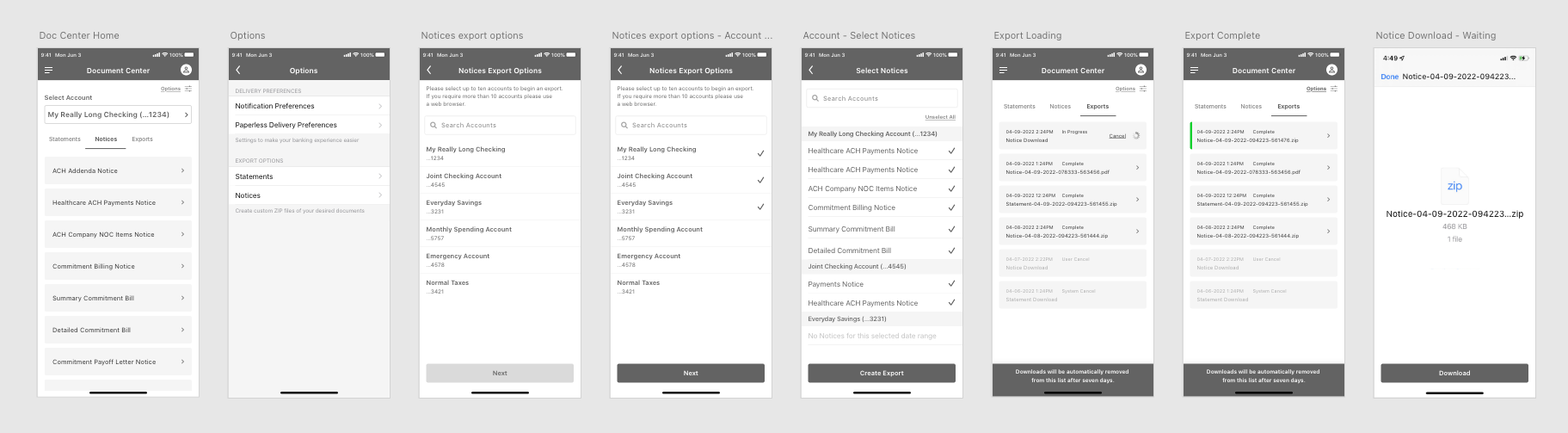The height and width of the screenshot is (433, 1568).
Task: Open My Really Long Checking account selector
Action: [118, 114]
